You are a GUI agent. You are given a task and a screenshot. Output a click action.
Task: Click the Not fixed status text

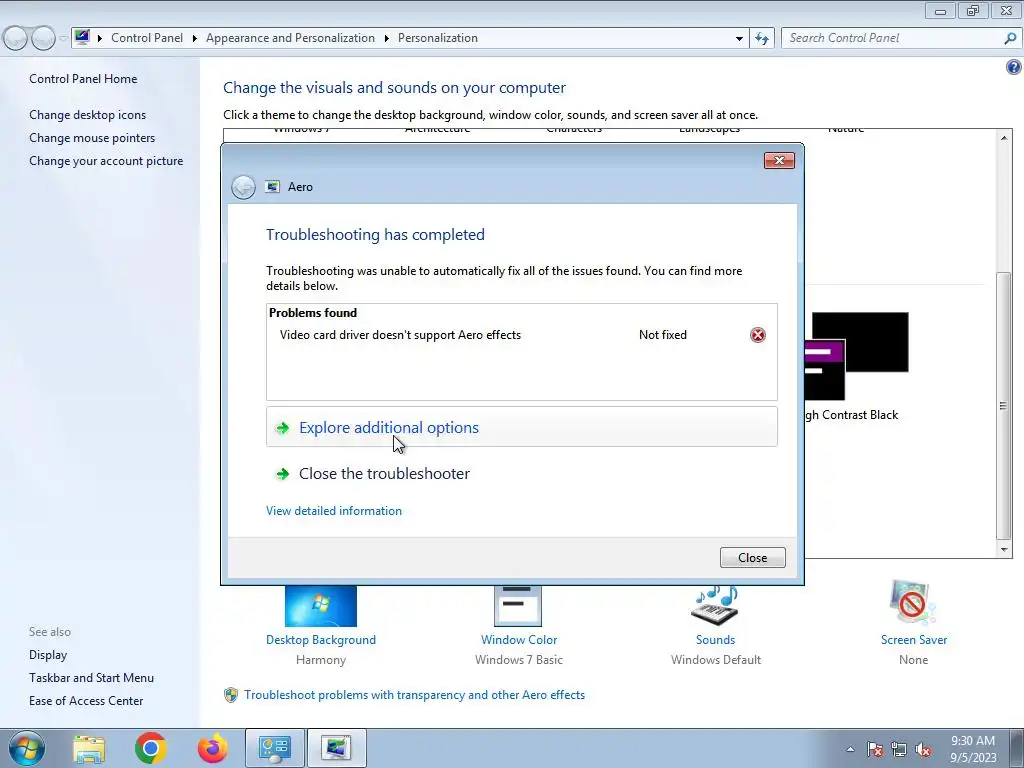point(663,335)
